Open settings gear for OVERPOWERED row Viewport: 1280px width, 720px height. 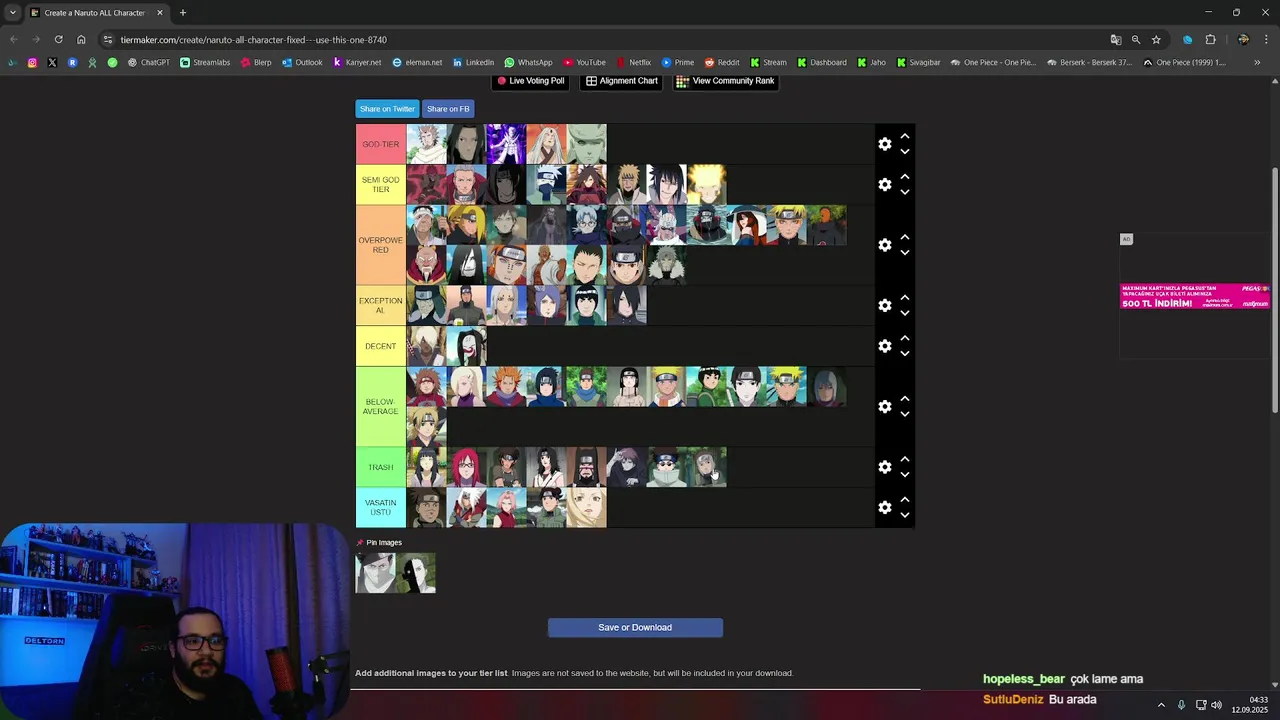coord(885,245)
